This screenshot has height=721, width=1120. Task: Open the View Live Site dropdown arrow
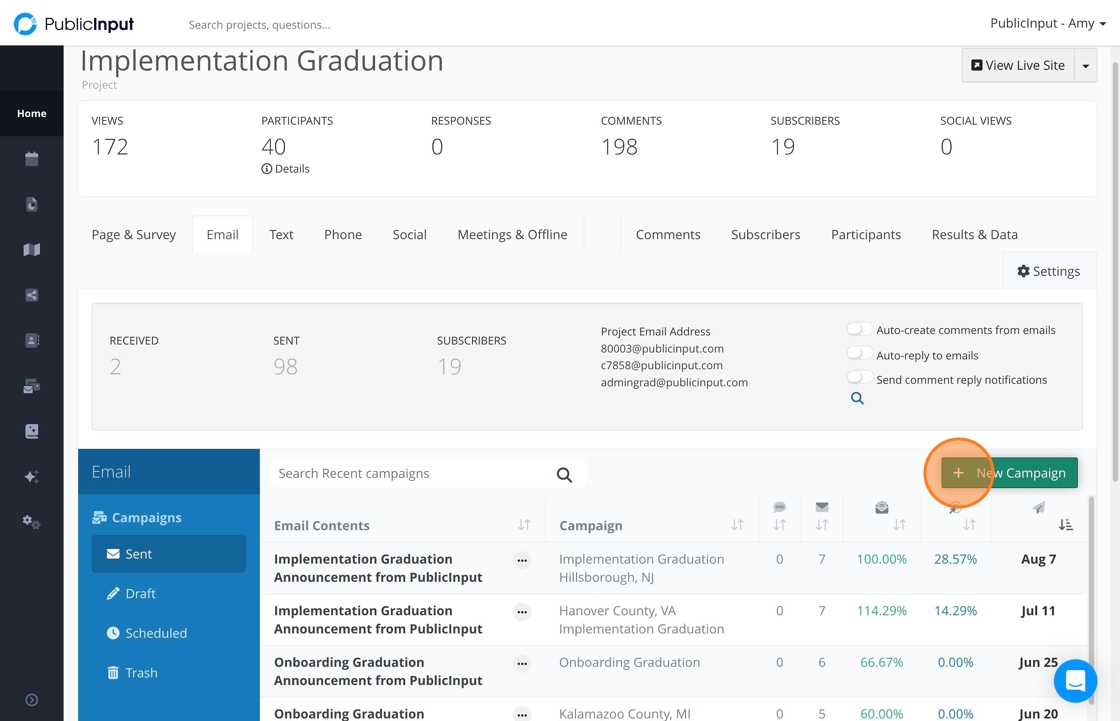click(1086, 66)
